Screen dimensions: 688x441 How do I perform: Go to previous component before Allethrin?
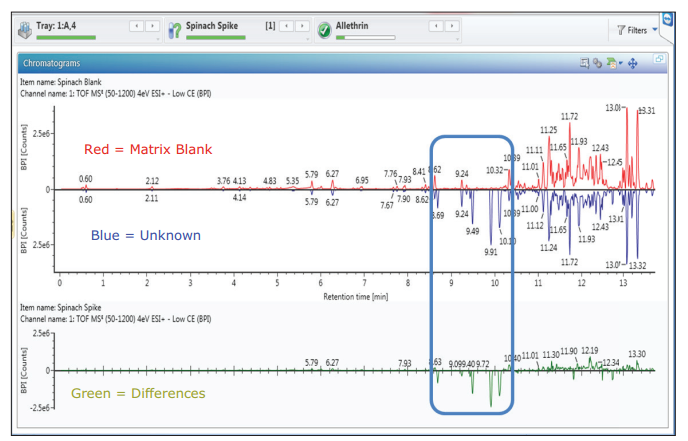(x=436, y=26)
